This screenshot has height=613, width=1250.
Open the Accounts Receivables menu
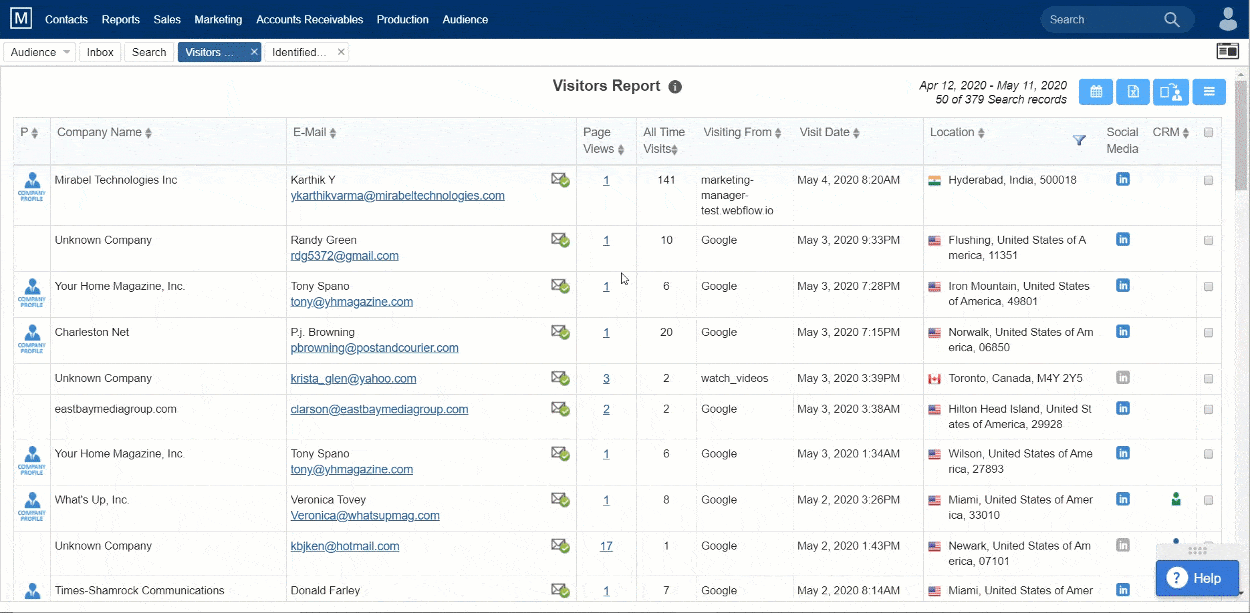pyautogui.click(x=310, y=19)
